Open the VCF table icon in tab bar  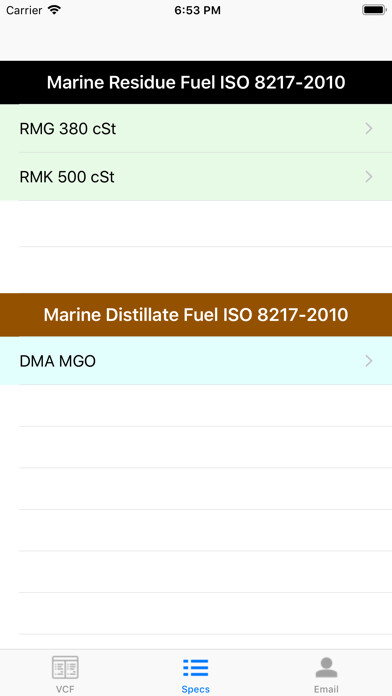pyautogui.click(x=65, y=667)
